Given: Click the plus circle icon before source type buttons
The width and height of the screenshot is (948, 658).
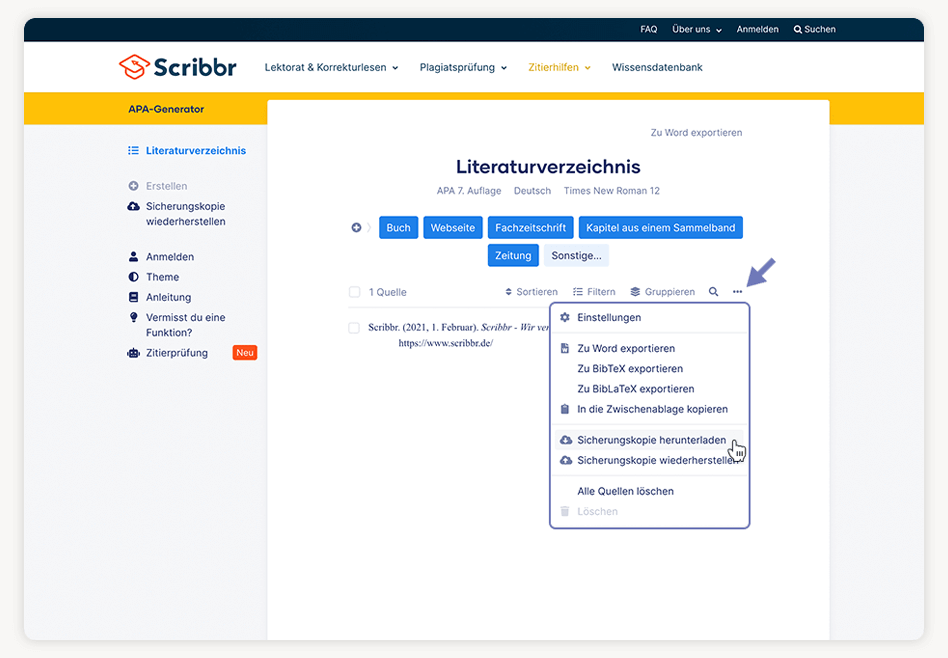Looking at the screenshot, I should [356, 227].
